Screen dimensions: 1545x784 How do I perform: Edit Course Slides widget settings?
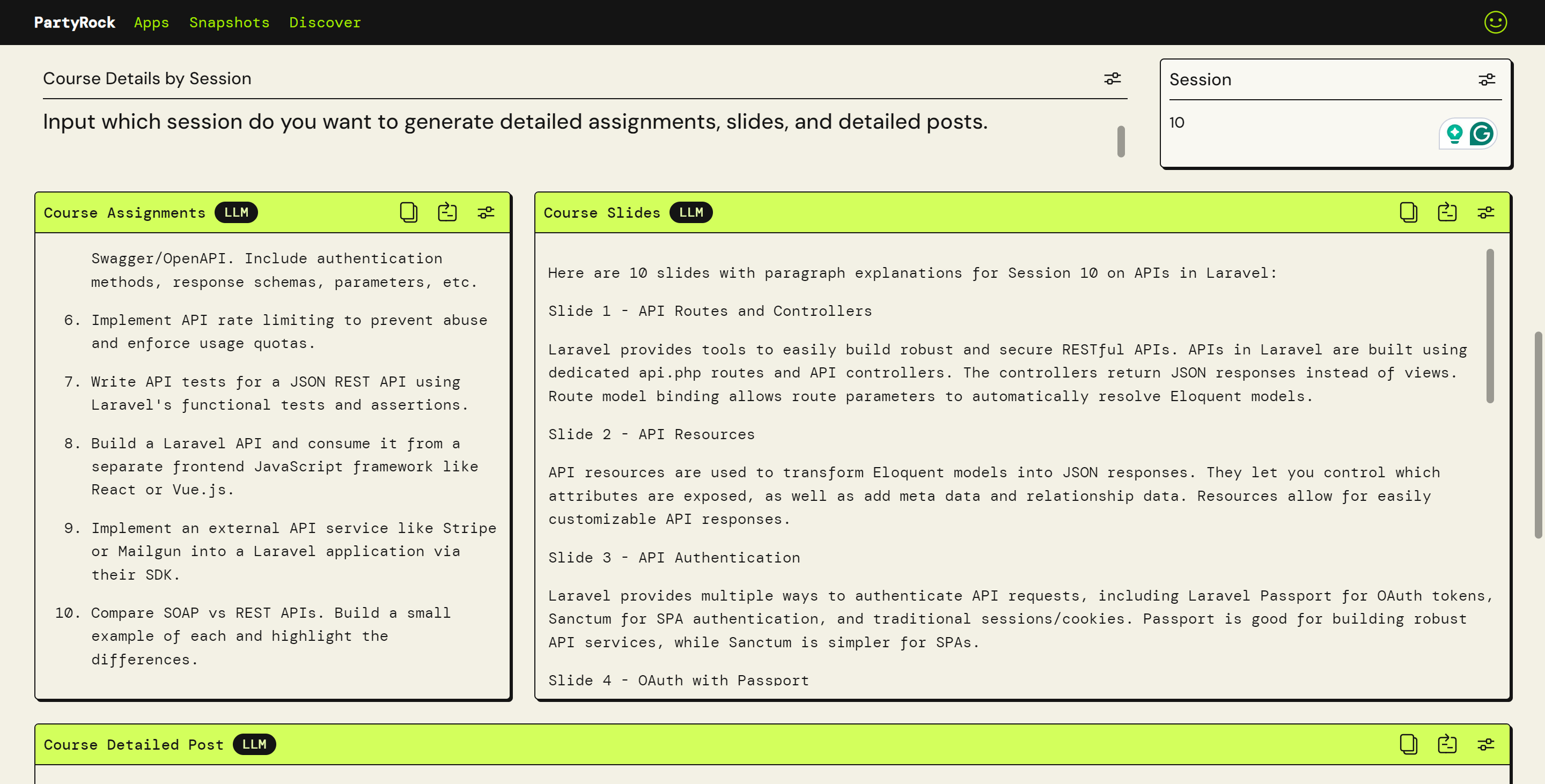(x=1485, y=212)
